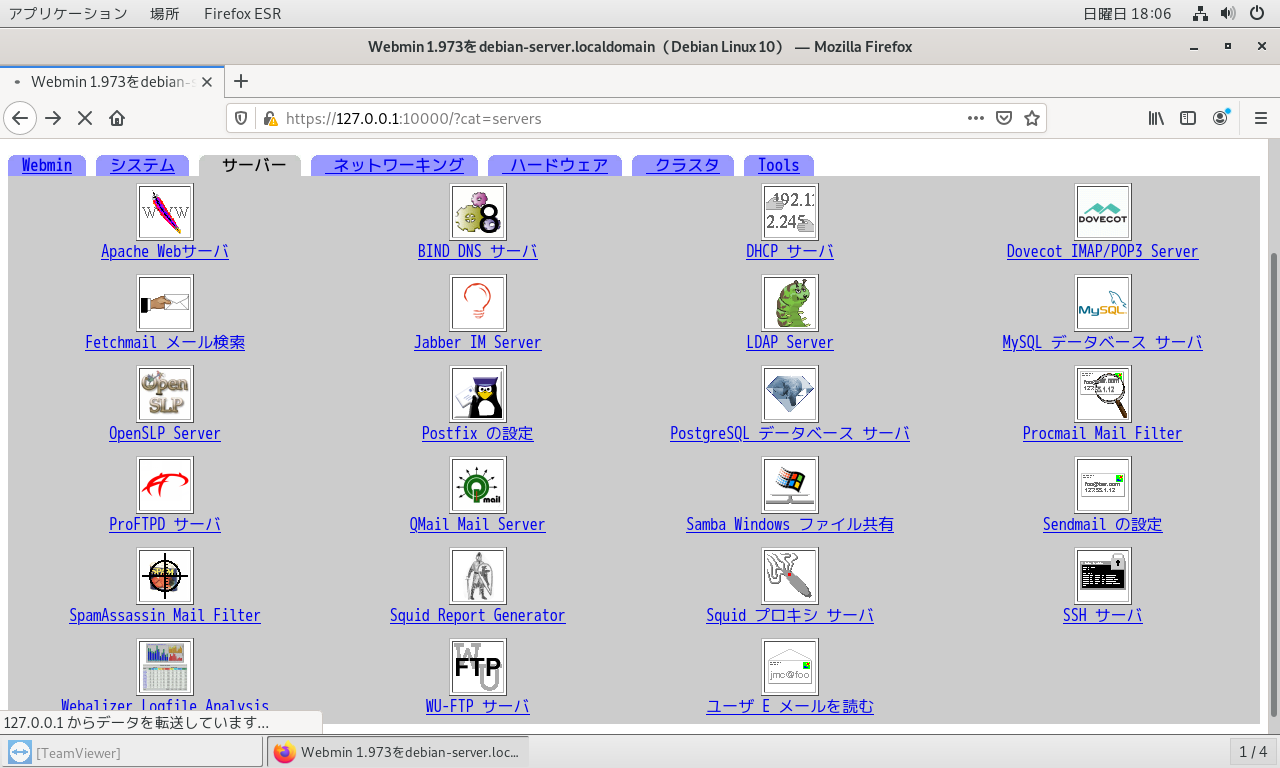Click the Squid Report Generator link

[477, 616]
